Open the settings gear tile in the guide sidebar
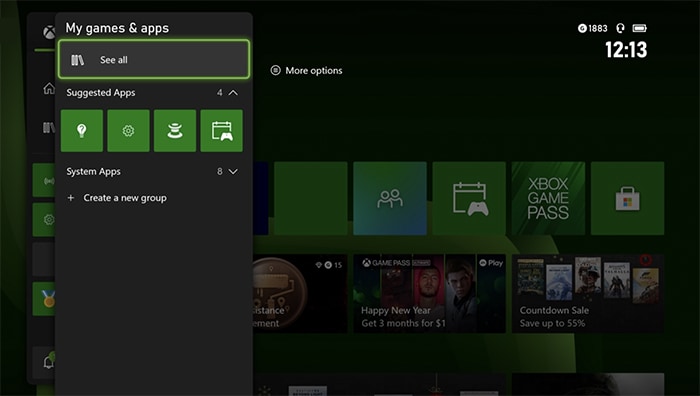Screen dimensions: 700x396 pos(44,220)
